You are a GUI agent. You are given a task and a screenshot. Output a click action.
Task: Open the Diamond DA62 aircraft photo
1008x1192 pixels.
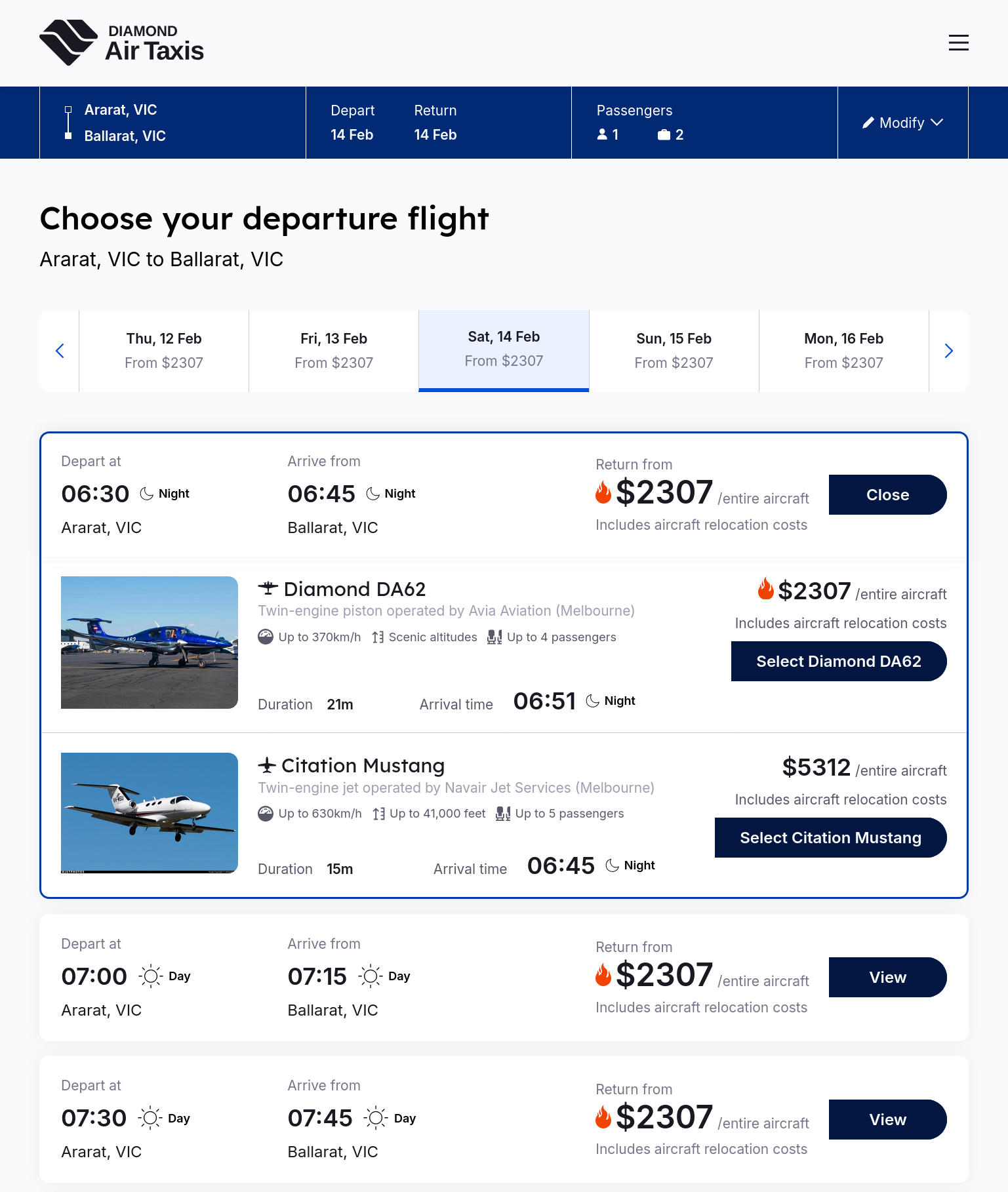point(150,643)
